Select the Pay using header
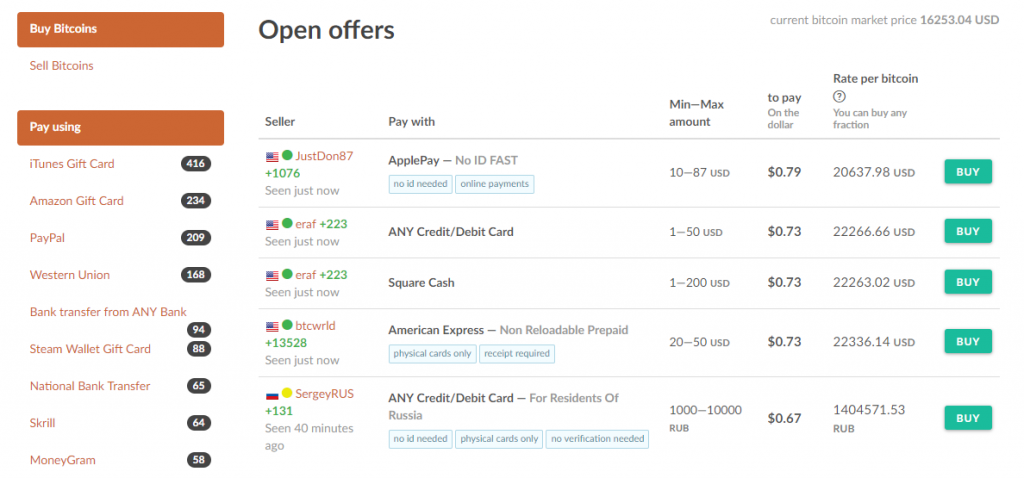 pos(121,127)
